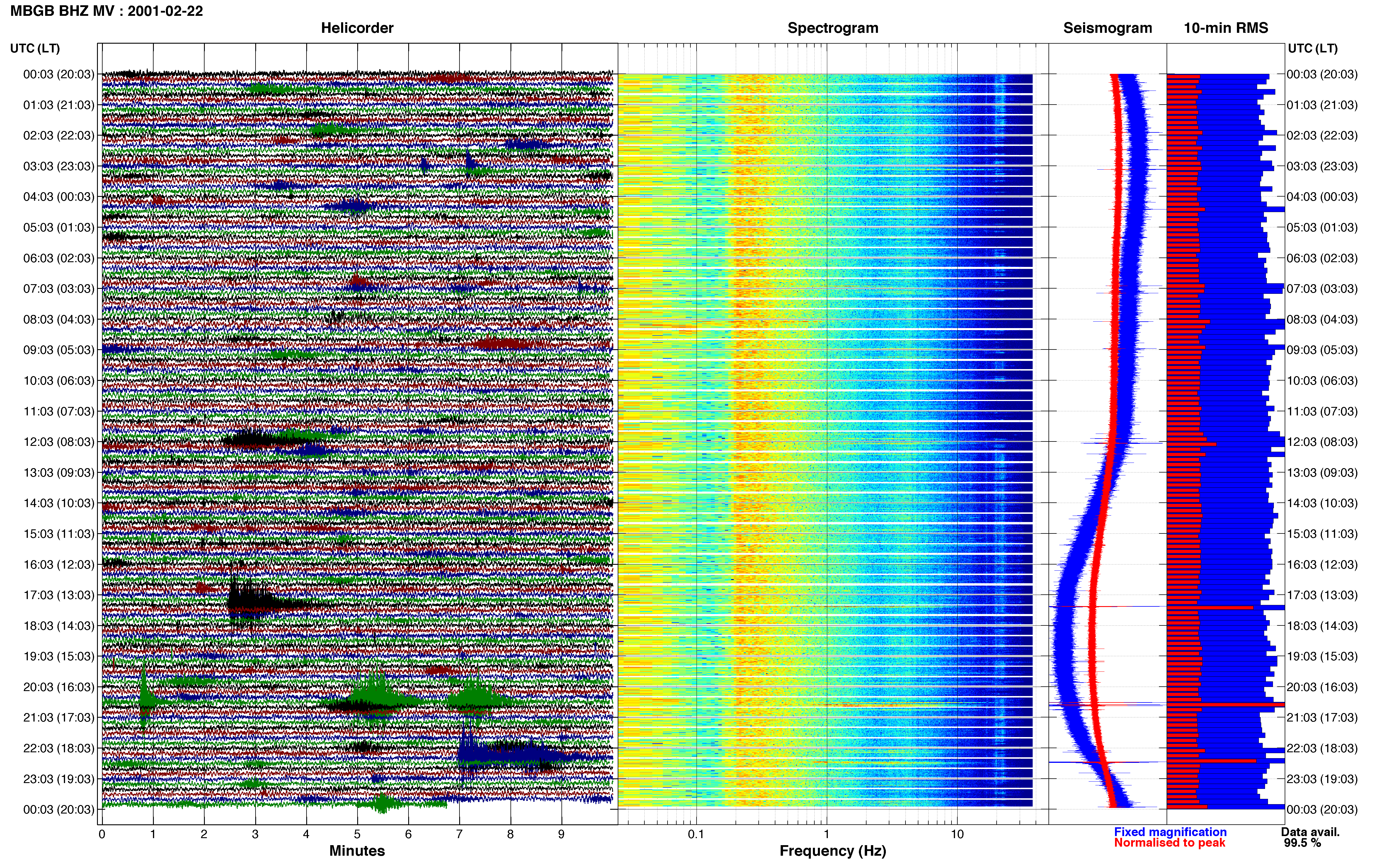This screenshot has height=868, width=1389.
Task: Click the plot title 'MBGB BHZ MV : 2001-02-22'
Action: click(106, 11)
